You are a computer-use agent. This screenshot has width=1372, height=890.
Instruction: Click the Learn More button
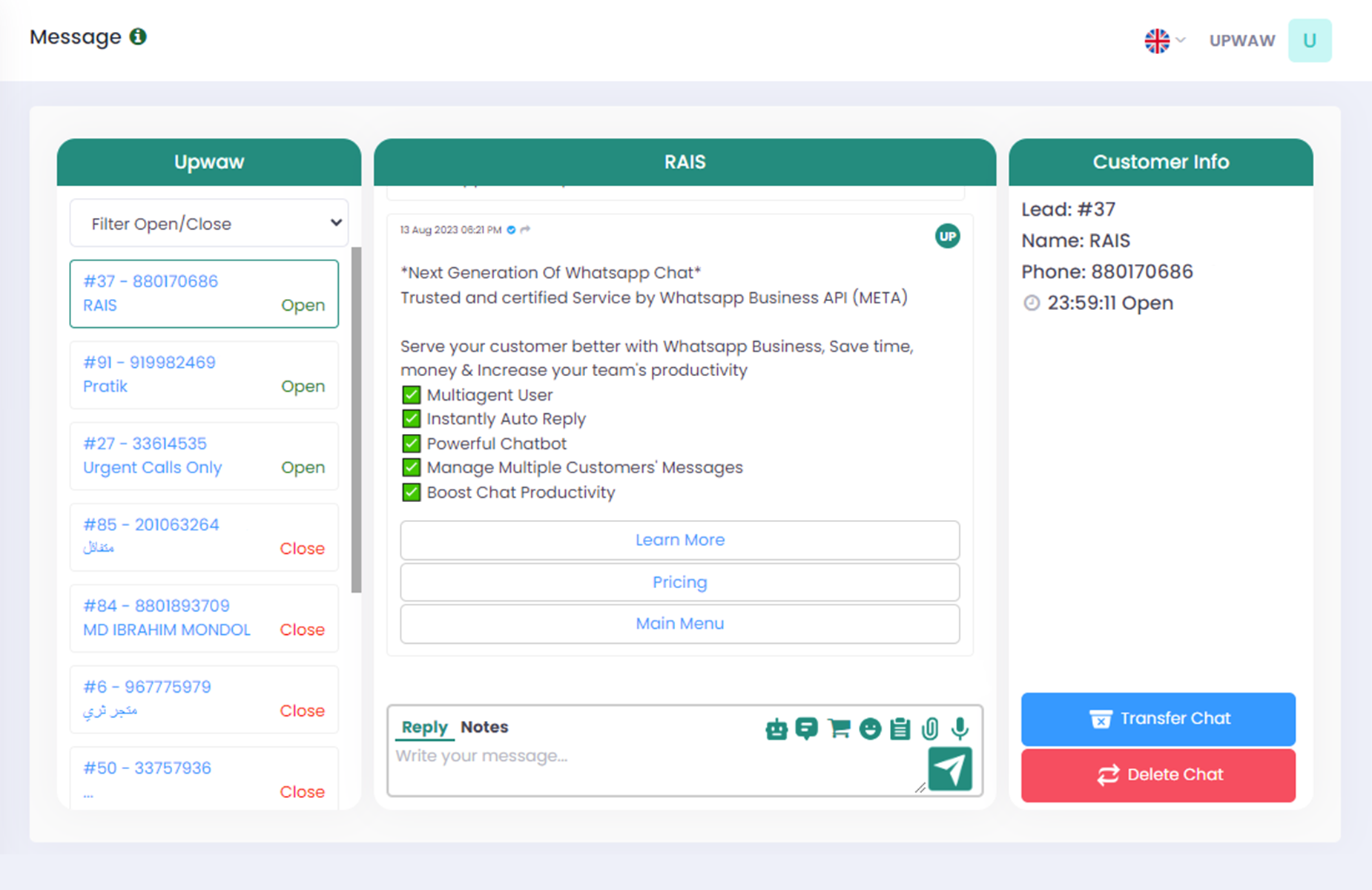coord(680,540)
